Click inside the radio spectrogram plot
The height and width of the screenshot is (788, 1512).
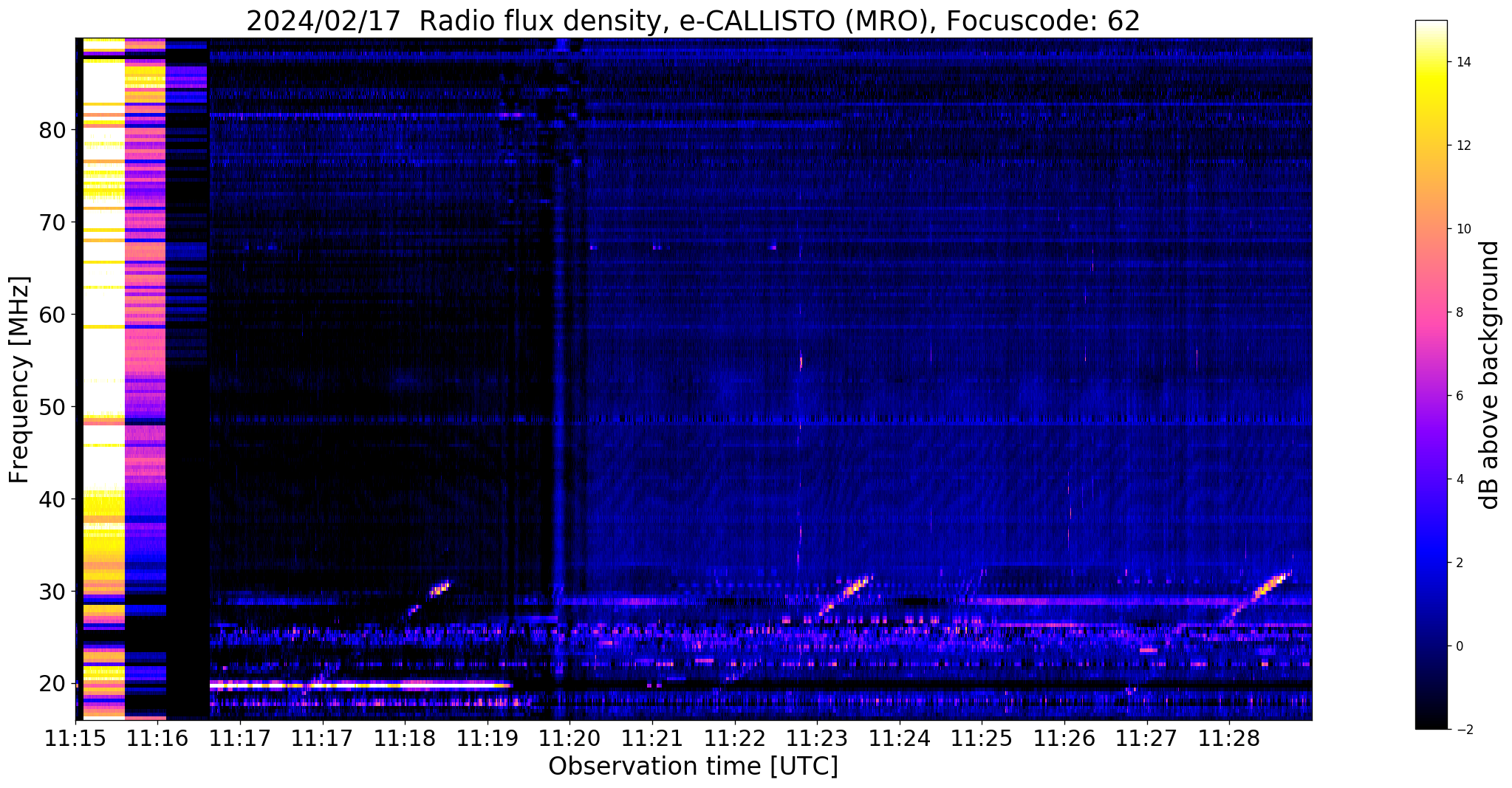(x=694, y=379)
